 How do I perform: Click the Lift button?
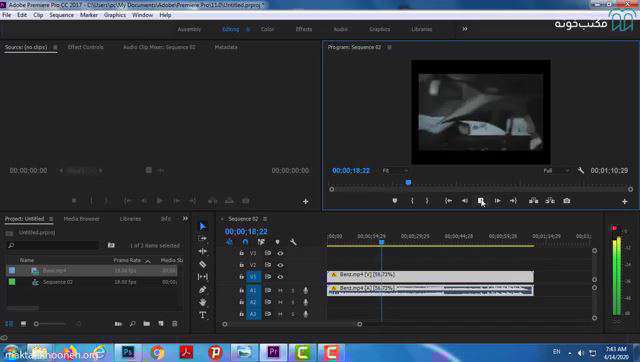coord(533,201)
